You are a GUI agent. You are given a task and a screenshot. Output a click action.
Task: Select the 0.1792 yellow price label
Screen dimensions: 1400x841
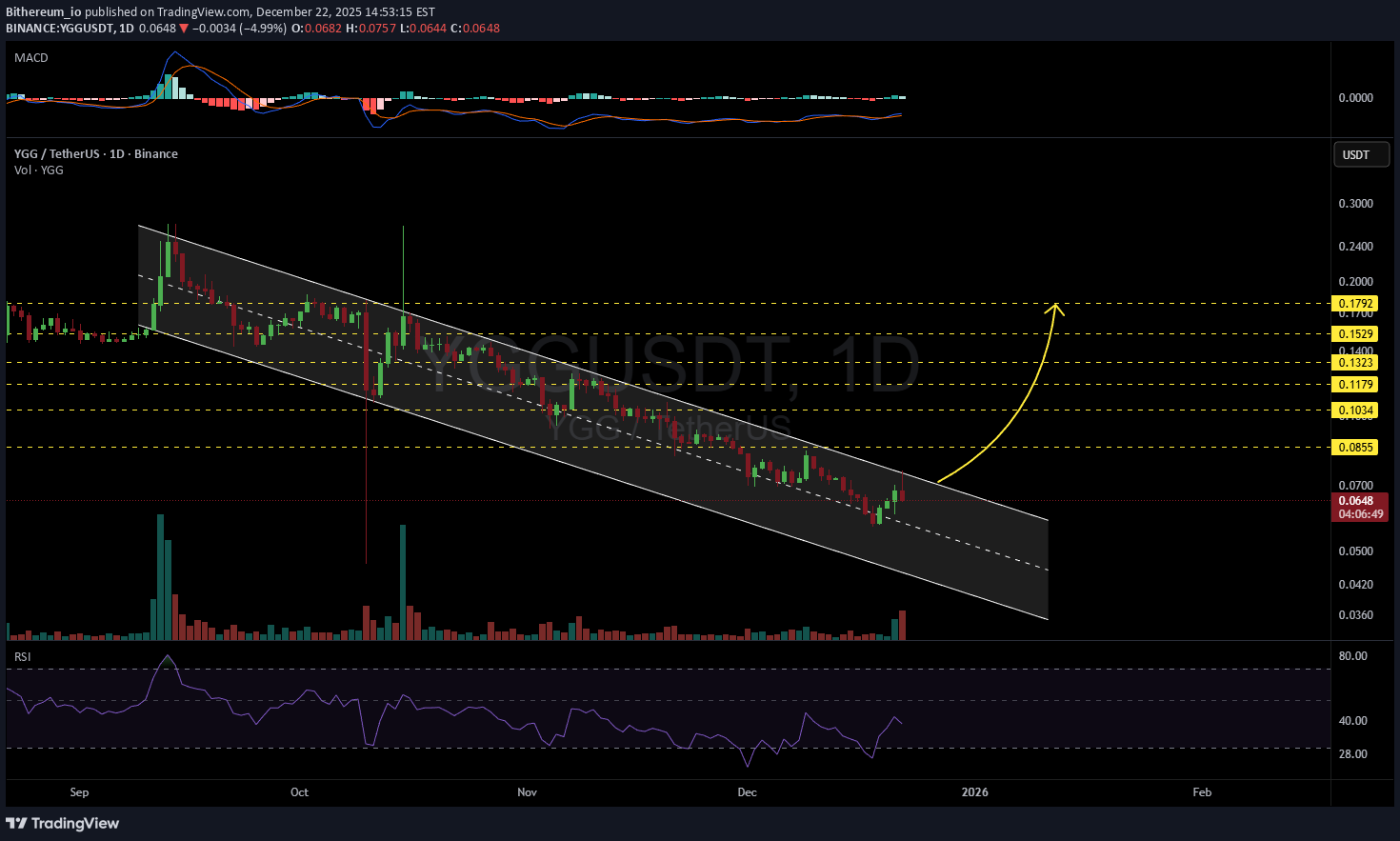[x=1355, y=304]
